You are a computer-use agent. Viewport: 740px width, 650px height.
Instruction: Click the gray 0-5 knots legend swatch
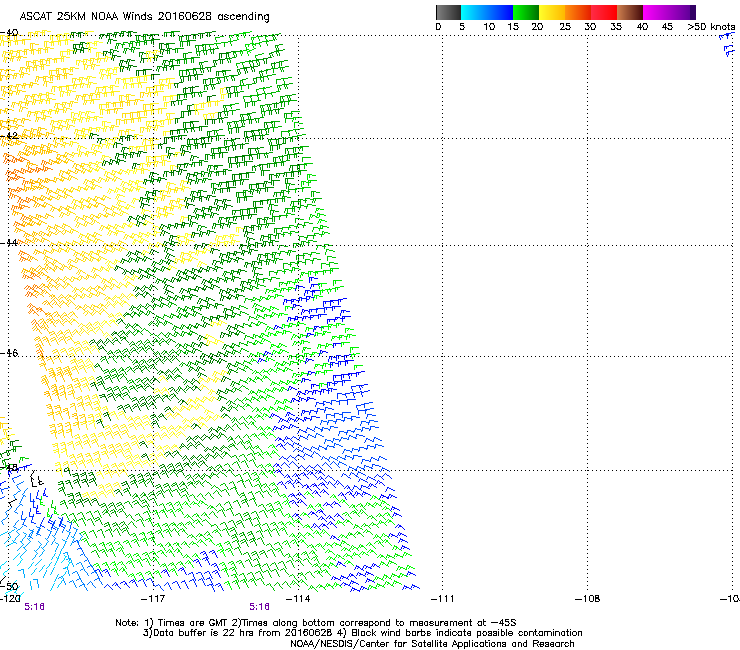pos(448,12)
